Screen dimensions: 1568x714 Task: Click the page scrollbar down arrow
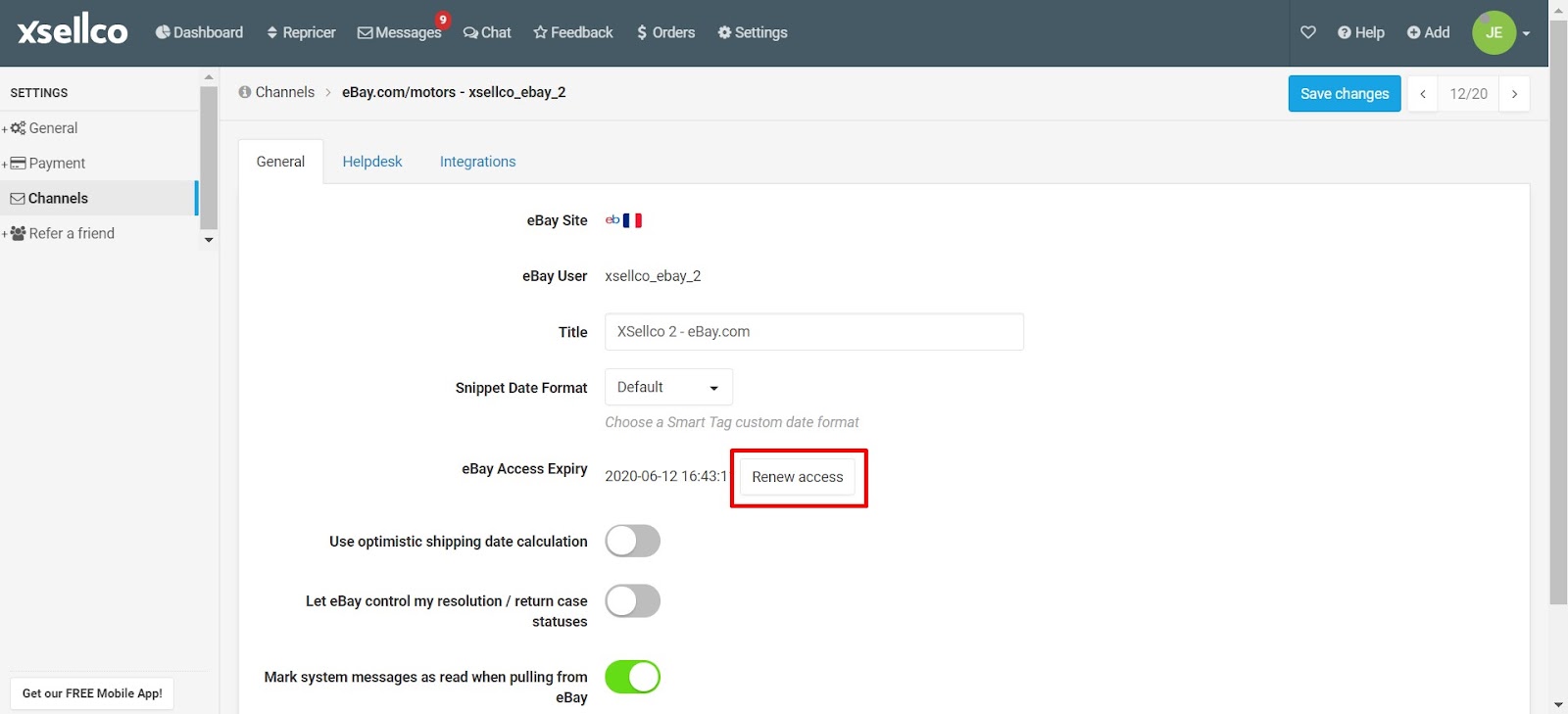point(1558,705)
